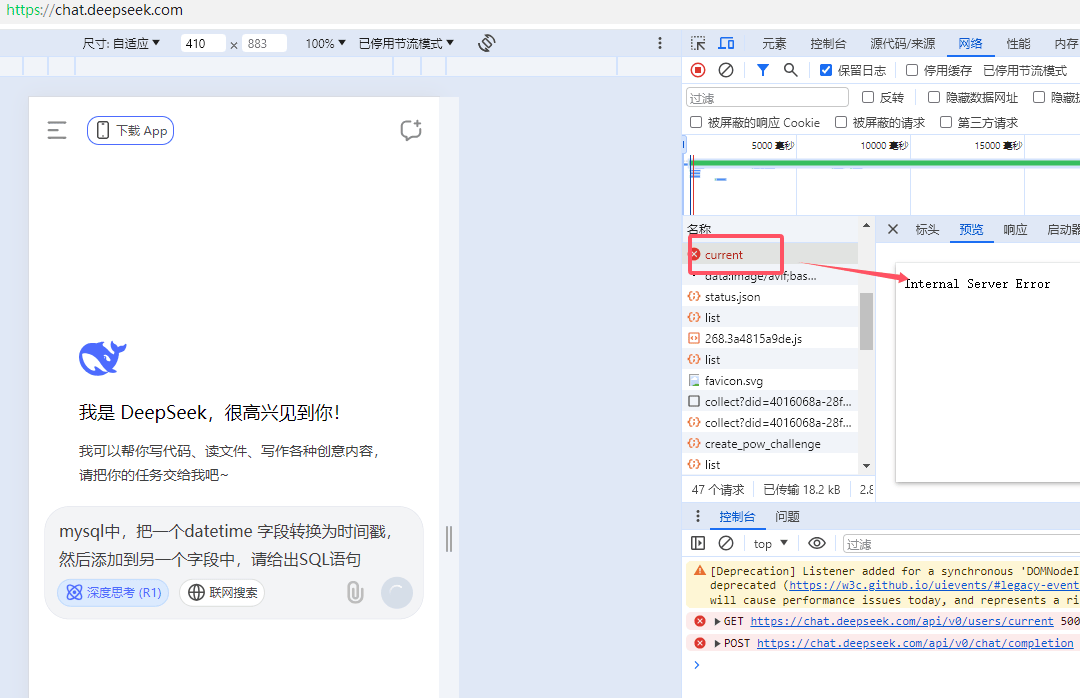Check the 被屏蔽的请求 checkbox
Viewport: 1080px width, 698px height.
[x=841, y=122]
